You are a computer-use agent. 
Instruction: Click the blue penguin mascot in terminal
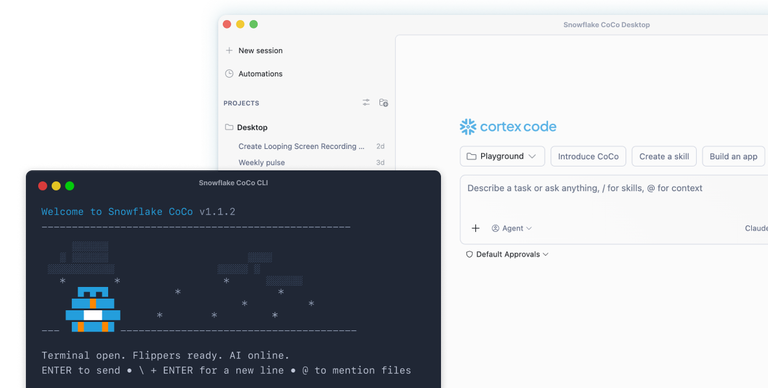pos(93,310)
